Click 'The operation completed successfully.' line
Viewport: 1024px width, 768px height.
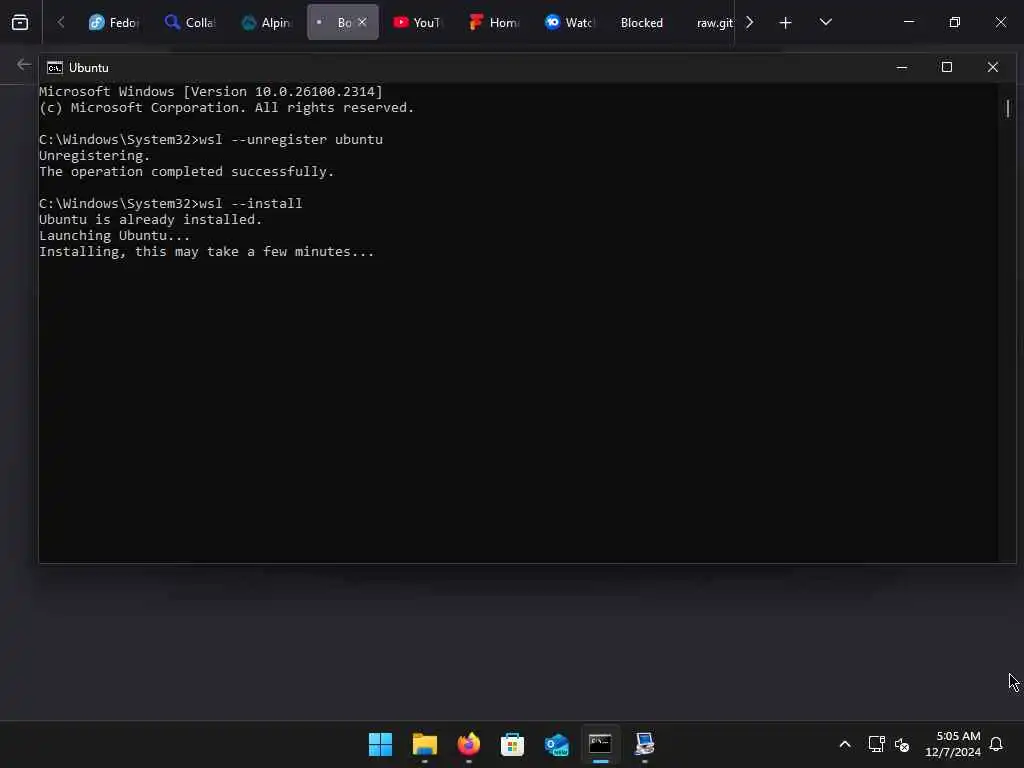tap(187, 172)
